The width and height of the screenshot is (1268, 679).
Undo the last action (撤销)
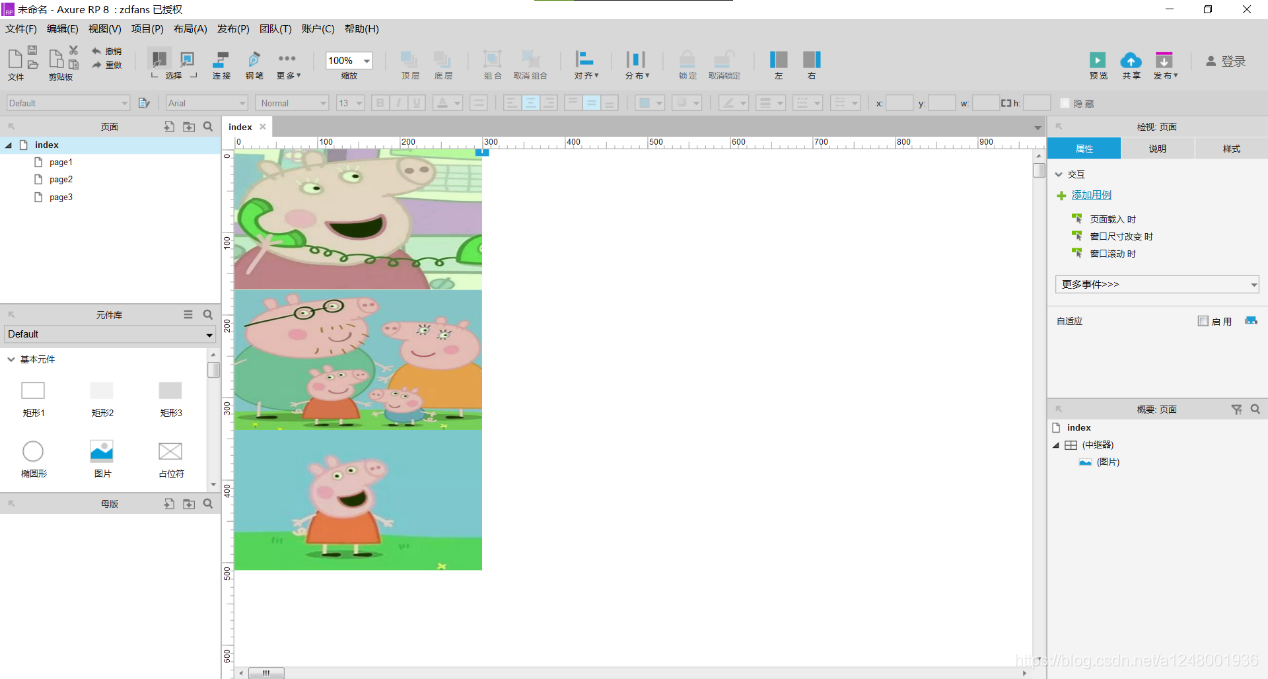tap(106, 51)
